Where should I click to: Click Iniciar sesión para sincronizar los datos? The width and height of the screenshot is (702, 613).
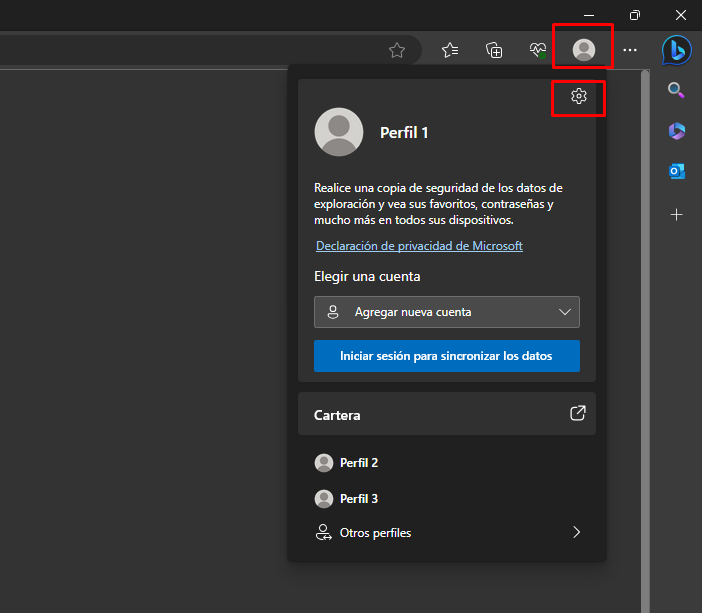(447, 356)
